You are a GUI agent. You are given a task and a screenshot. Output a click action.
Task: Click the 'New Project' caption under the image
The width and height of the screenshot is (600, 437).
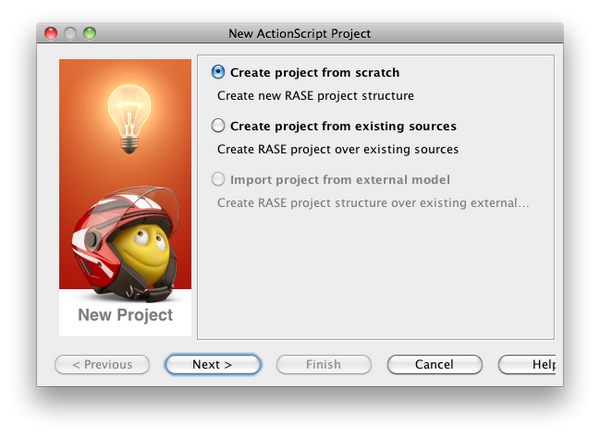point(125,315)
